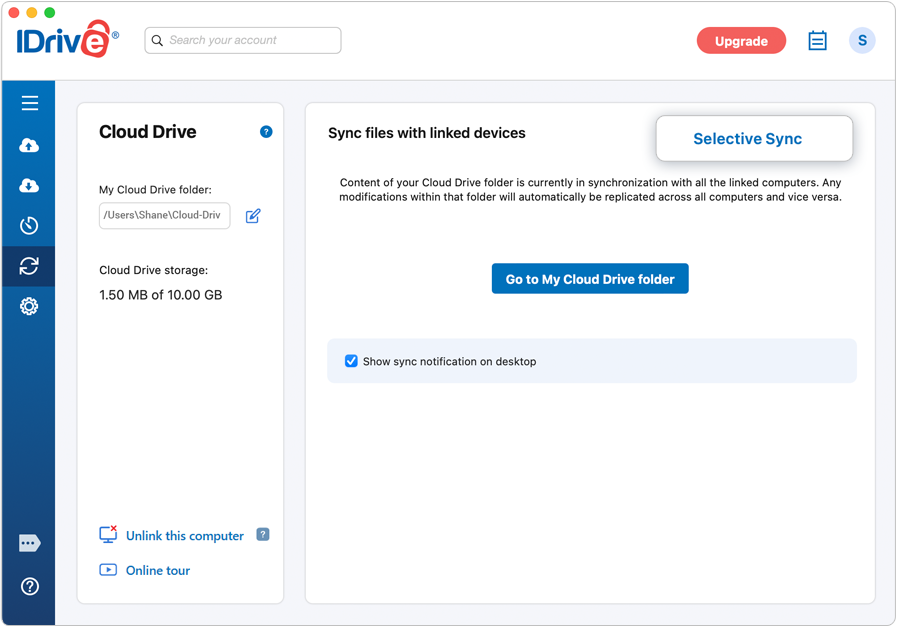The height and width of the screenshot is (626, 898).
Task: Click the red close window button
Action: tap(14, 13)
